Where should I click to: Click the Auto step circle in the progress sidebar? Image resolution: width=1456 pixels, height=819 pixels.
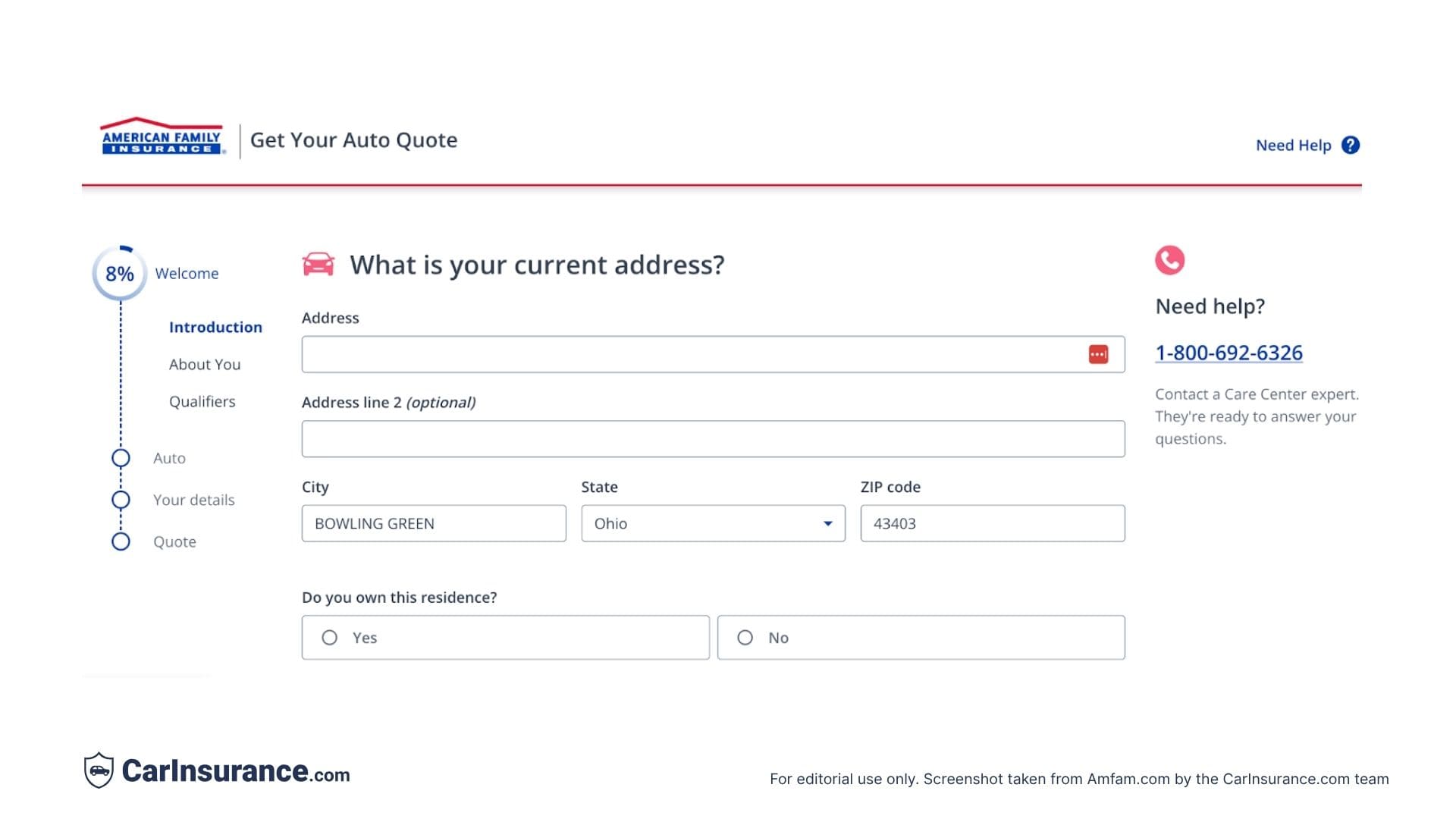pos(121,458)
